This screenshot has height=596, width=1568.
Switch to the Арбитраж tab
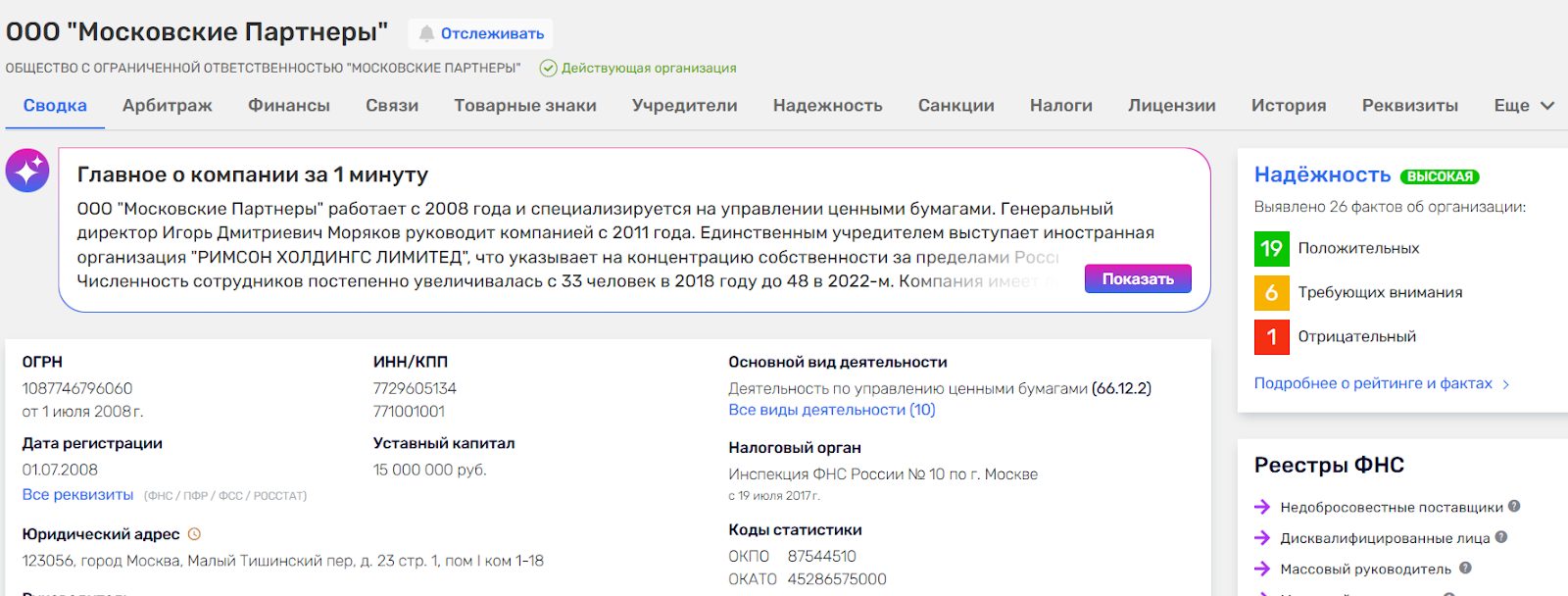click(x=167, y=106)
